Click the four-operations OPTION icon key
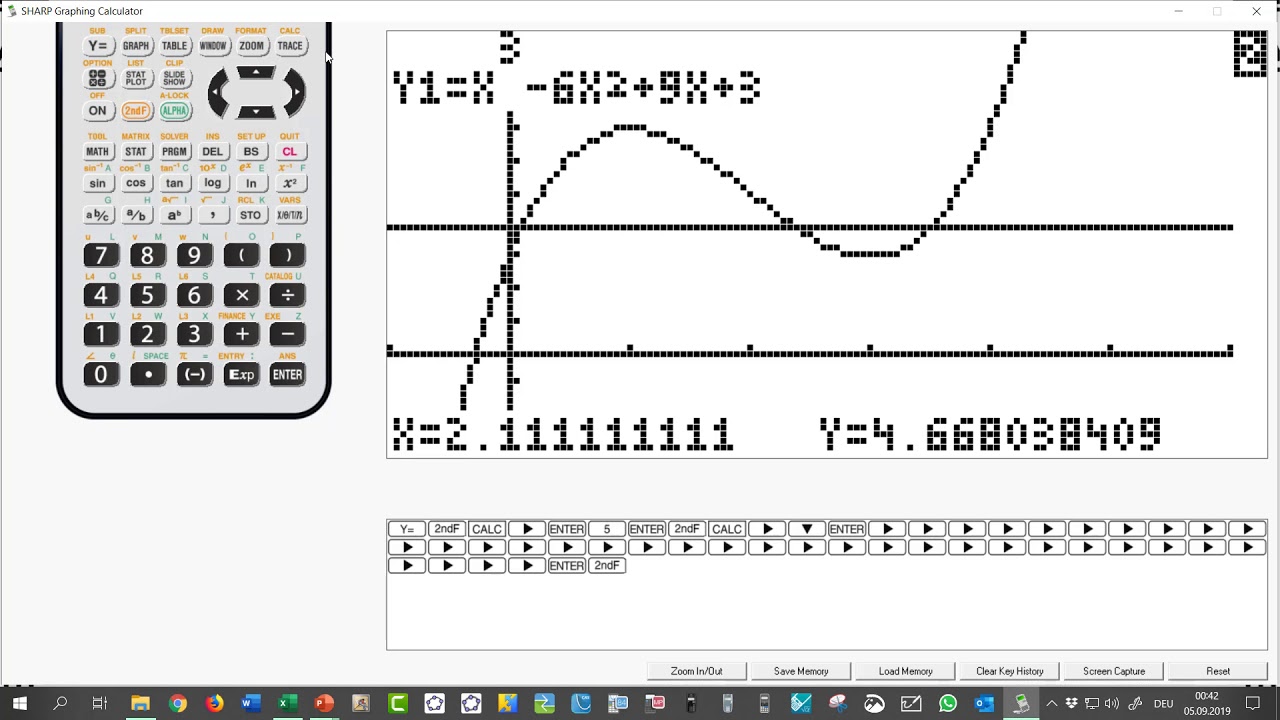Screen dimensions: 1280x720 97,78
